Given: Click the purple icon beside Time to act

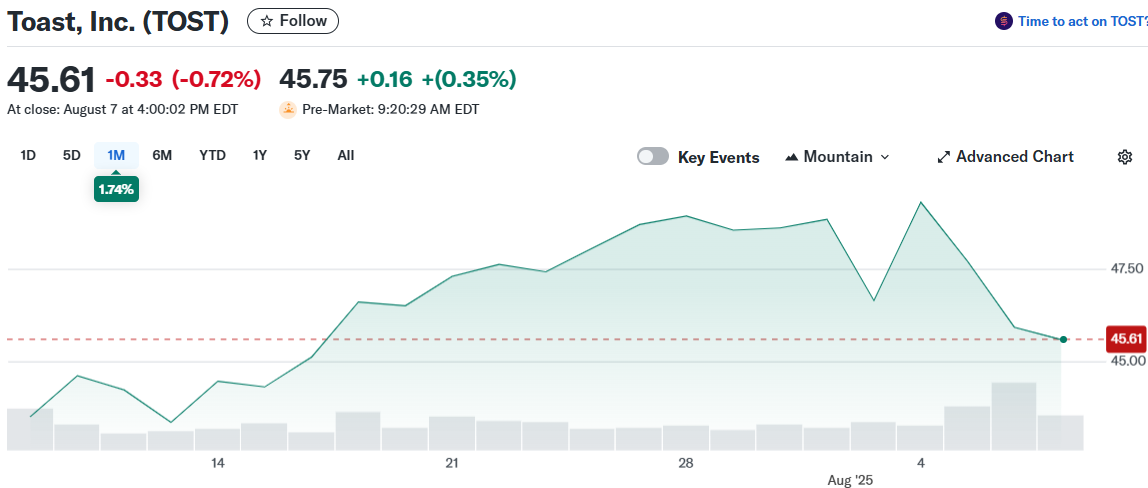Looking at the screenshot, I should [1003, 21].
